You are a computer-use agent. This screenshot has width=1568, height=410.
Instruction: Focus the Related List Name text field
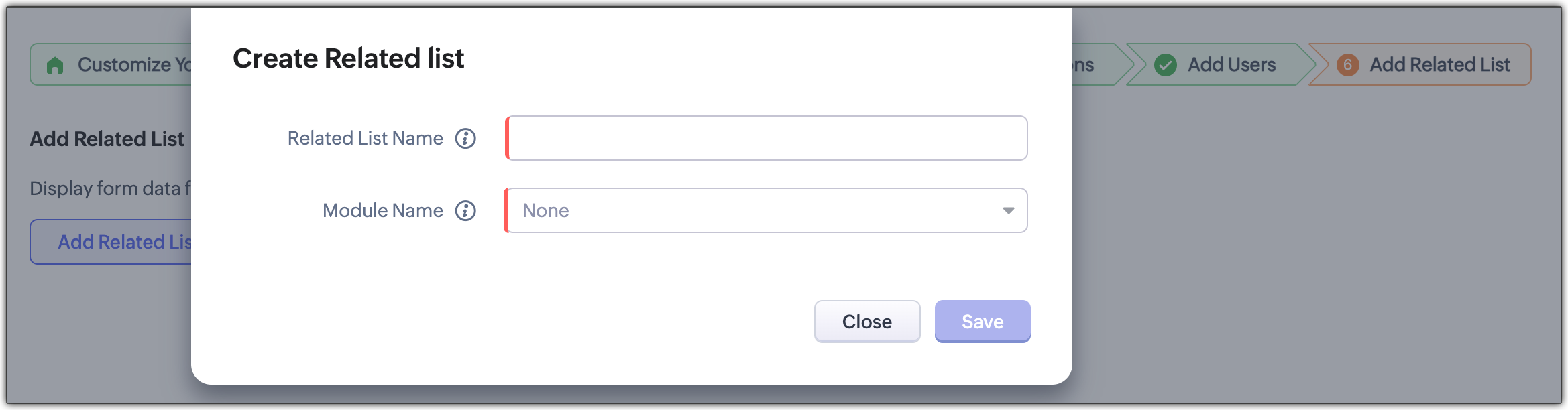click(x=767, y=138)
